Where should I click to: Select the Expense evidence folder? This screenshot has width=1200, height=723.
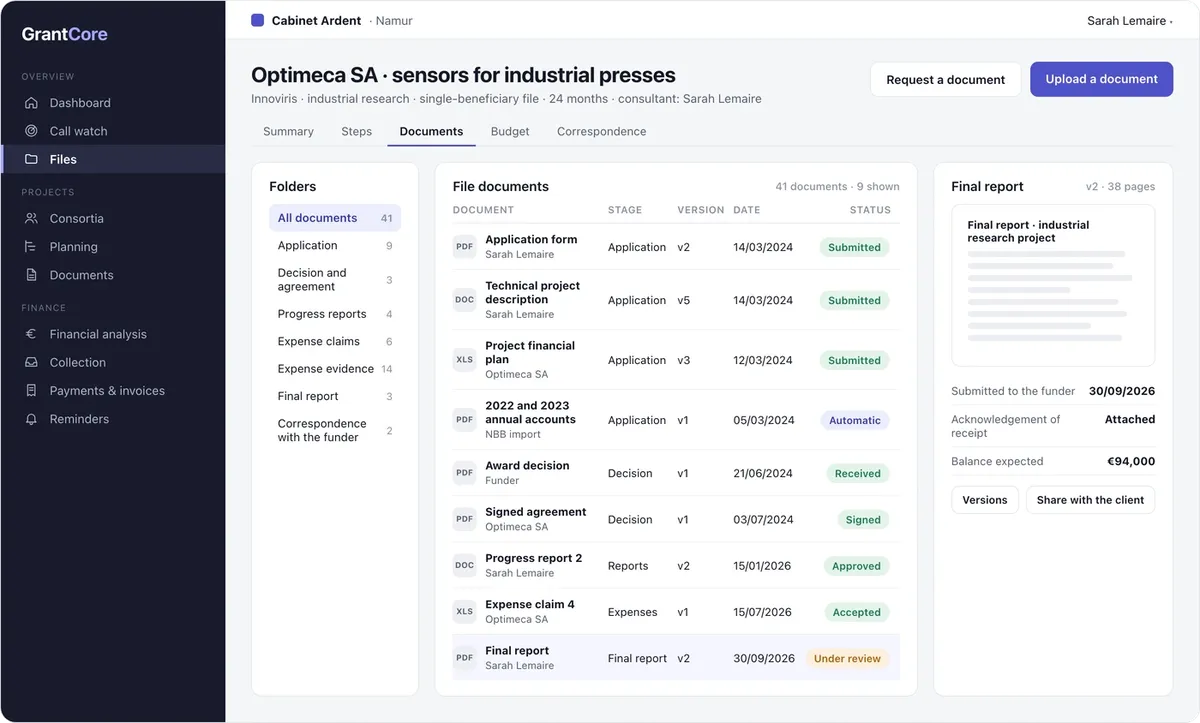click(335, 369)
